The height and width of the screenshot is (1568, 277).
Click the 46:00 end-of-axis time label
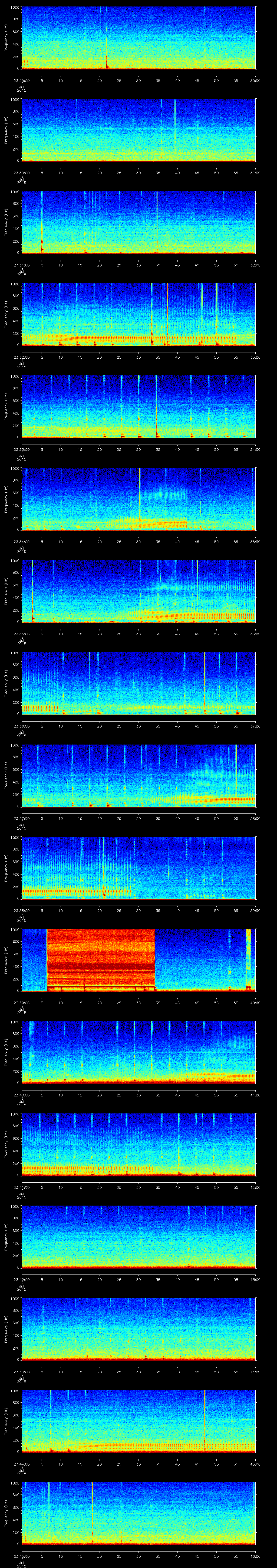point(255,1556)
